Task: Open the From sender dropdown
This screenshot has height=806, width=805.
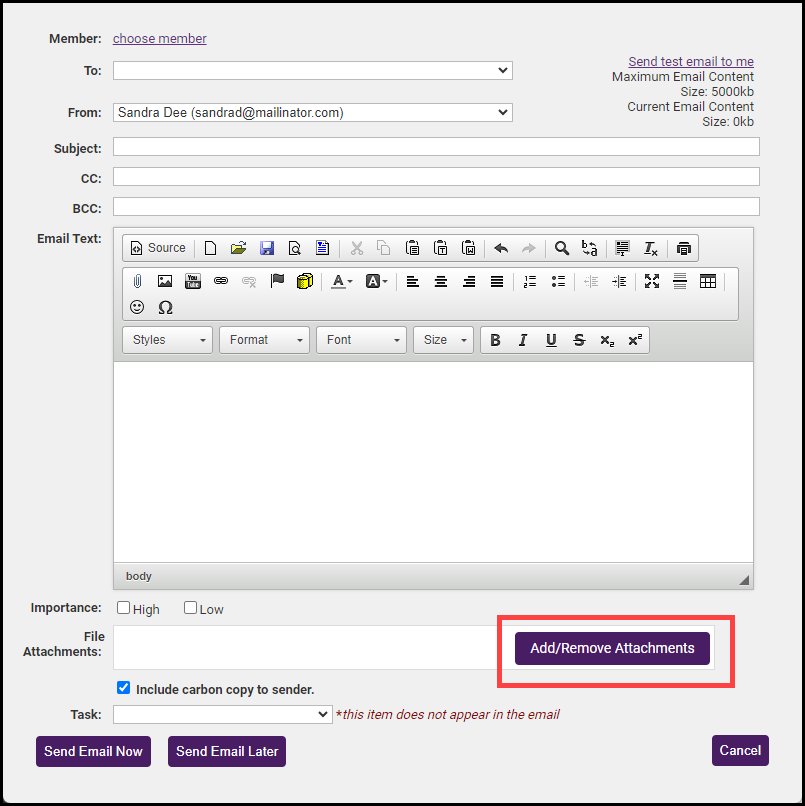Action: 312,113
